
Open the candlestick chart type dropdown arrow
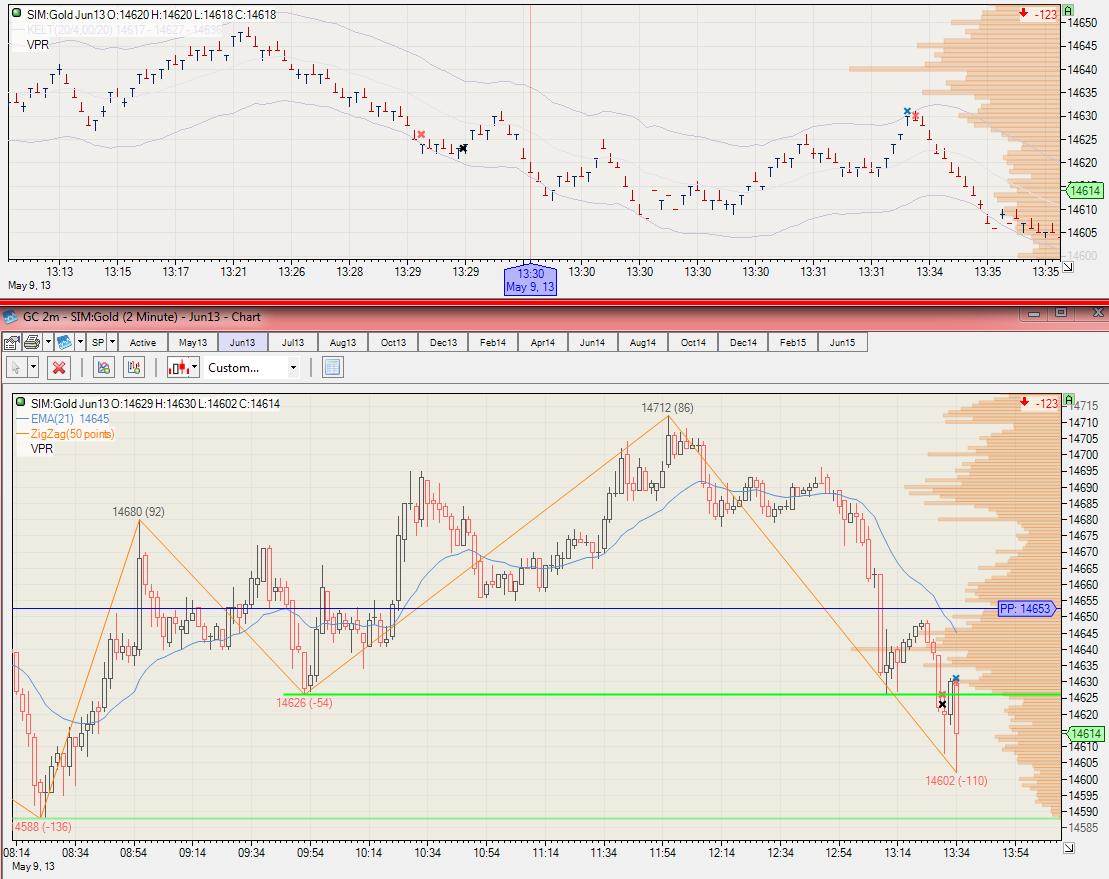195,368
